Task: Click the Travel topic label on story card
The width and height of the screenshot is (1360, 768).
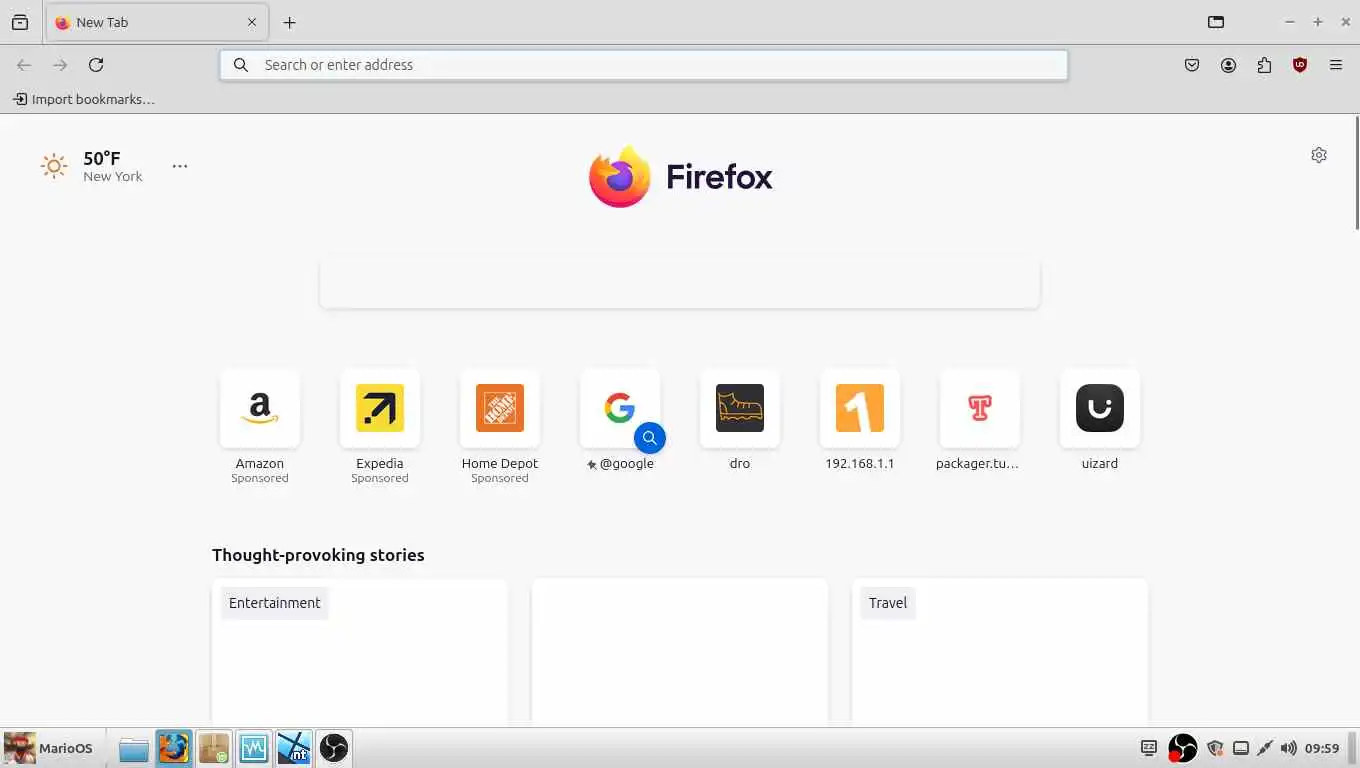Action: (888, 603)
